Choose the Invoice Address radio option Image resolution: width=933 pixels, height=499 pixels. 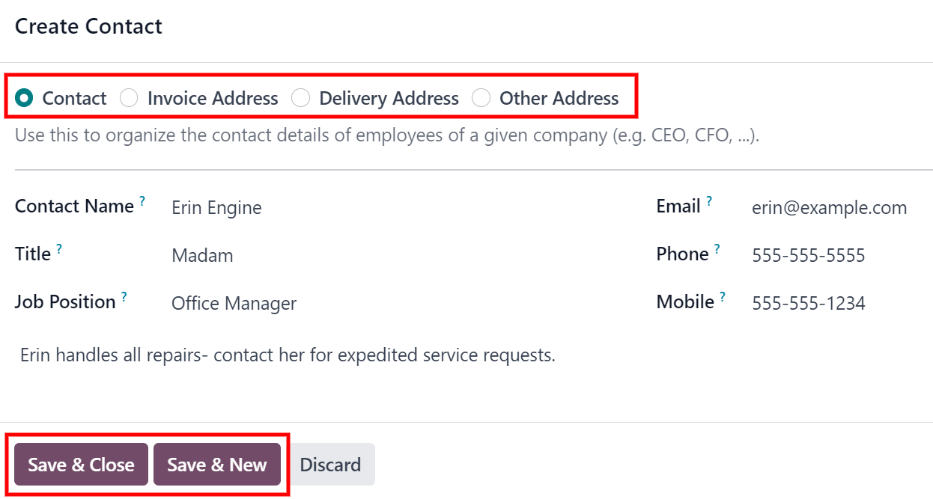point(129,98)
